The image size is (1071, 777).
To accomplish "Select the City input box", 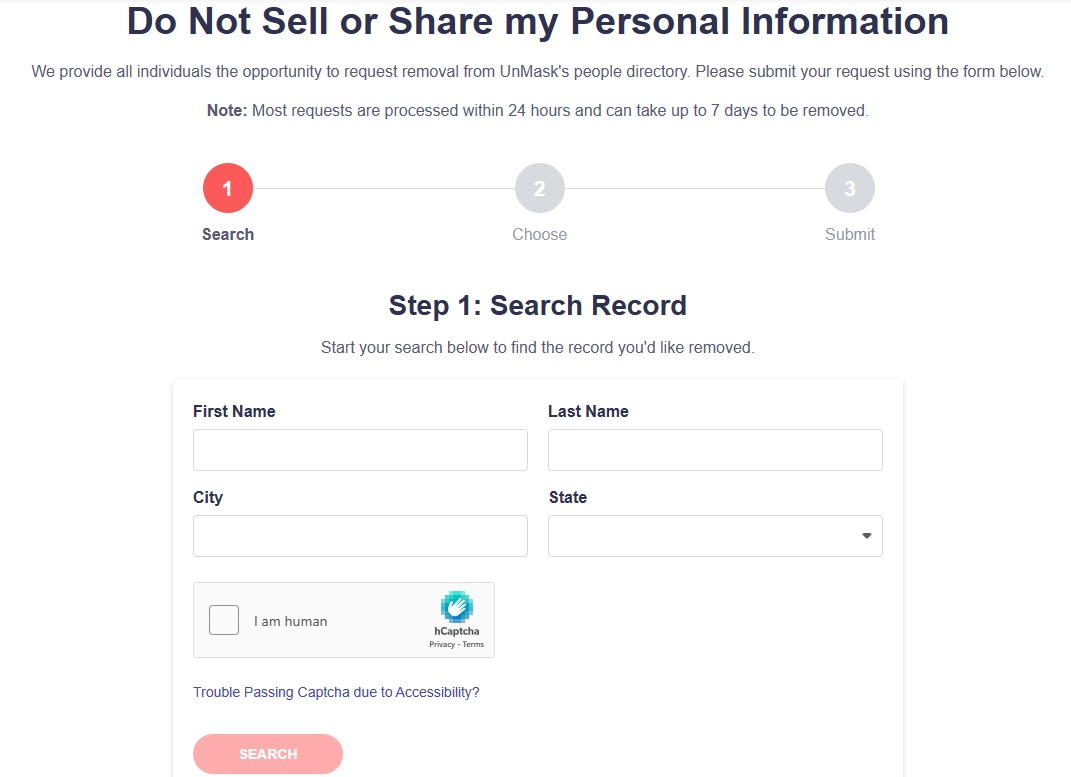I will click(360, 536).
